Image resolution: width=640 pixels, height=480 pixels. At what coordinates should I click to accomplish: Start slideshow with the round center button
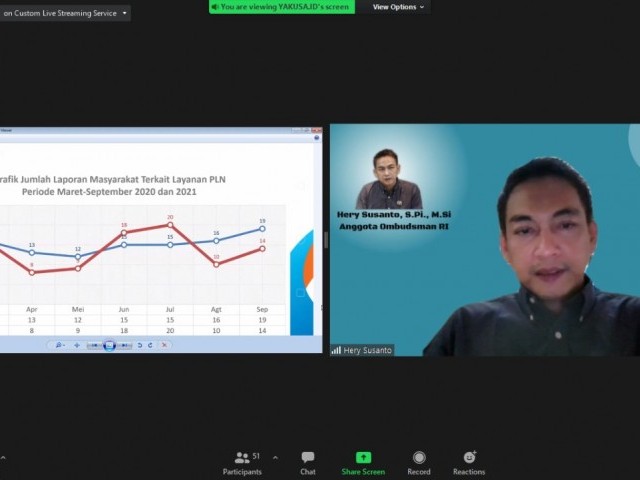tap(109, 345)
